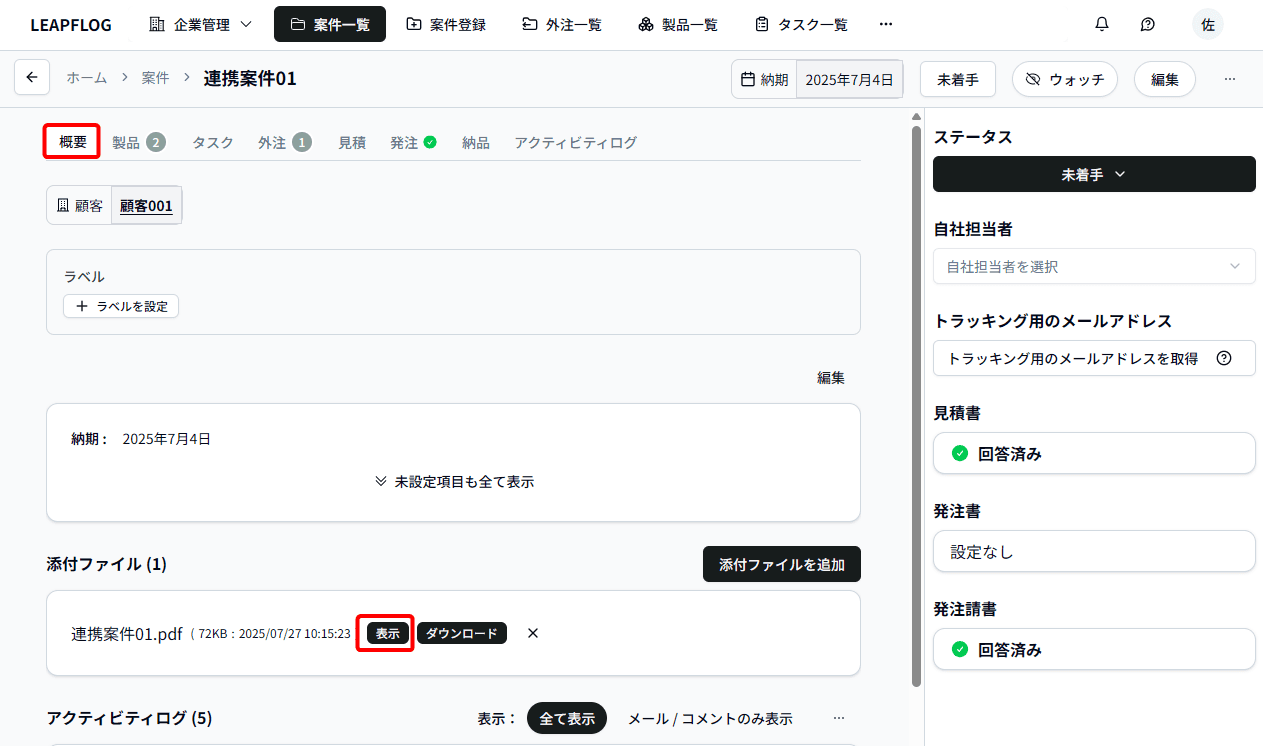Go back using the left arrow icon
Viewport: 1263px width, 746px height.
click(31, 77)
